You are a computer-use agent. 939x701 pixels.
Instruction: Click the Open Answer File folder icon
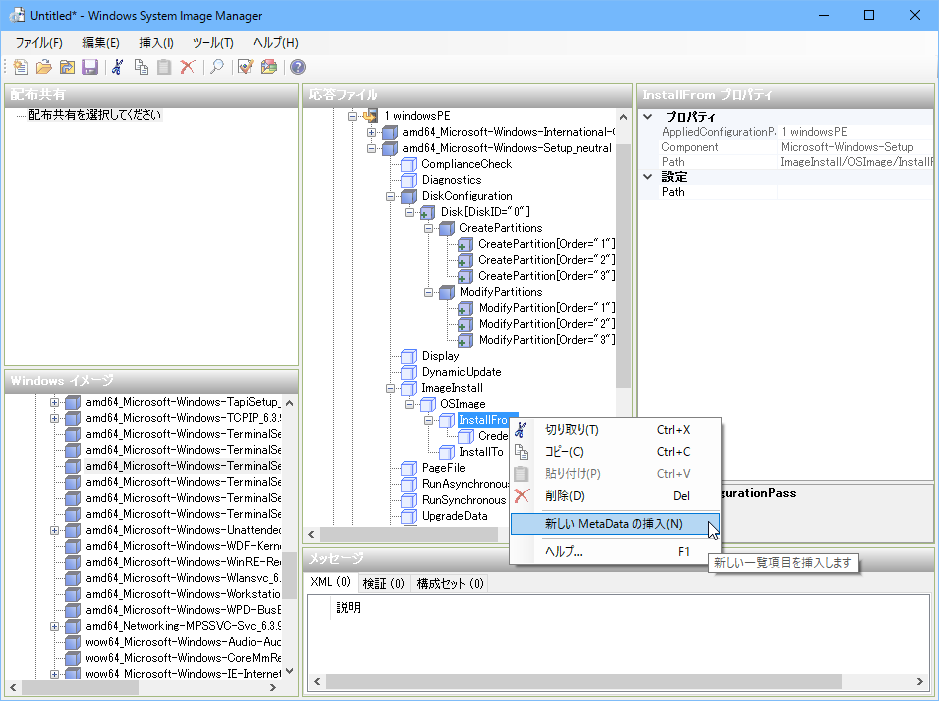pyautogui.click(x=43, y=67)
